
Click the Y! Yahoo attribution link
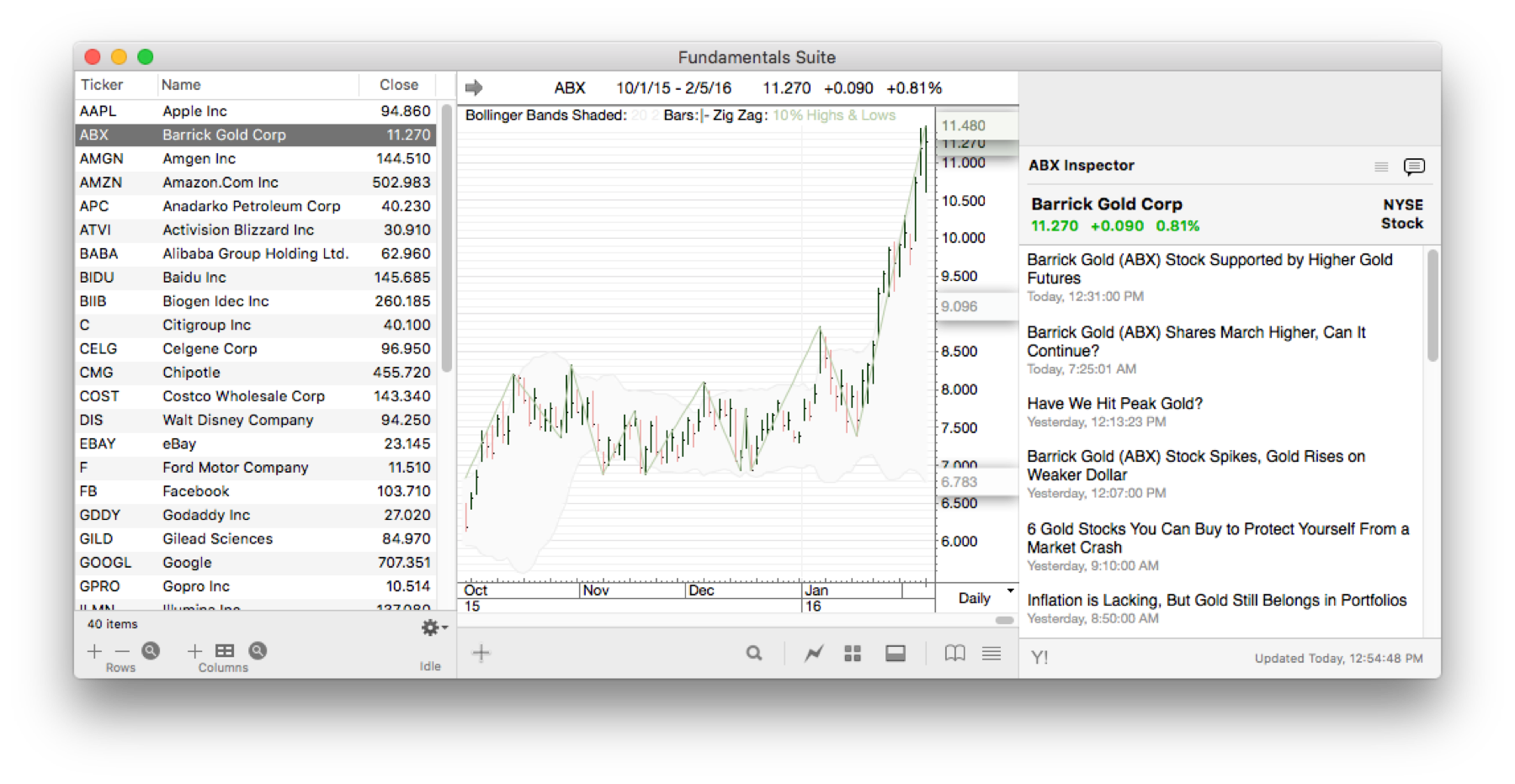pos(1040,657)
